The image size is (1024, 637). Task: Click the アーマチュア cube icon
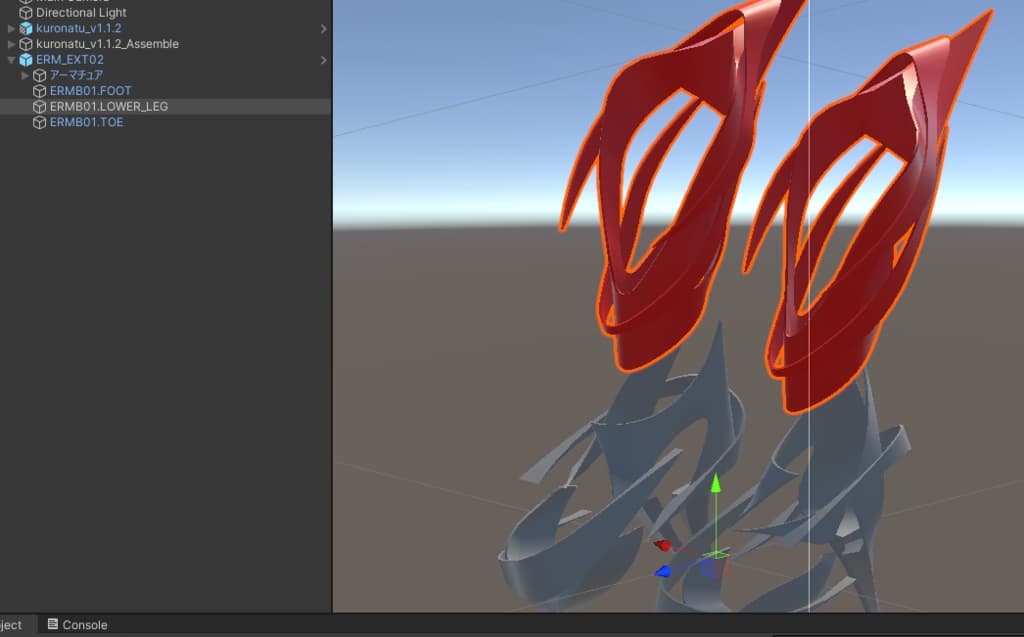click(x=39, y=75)
